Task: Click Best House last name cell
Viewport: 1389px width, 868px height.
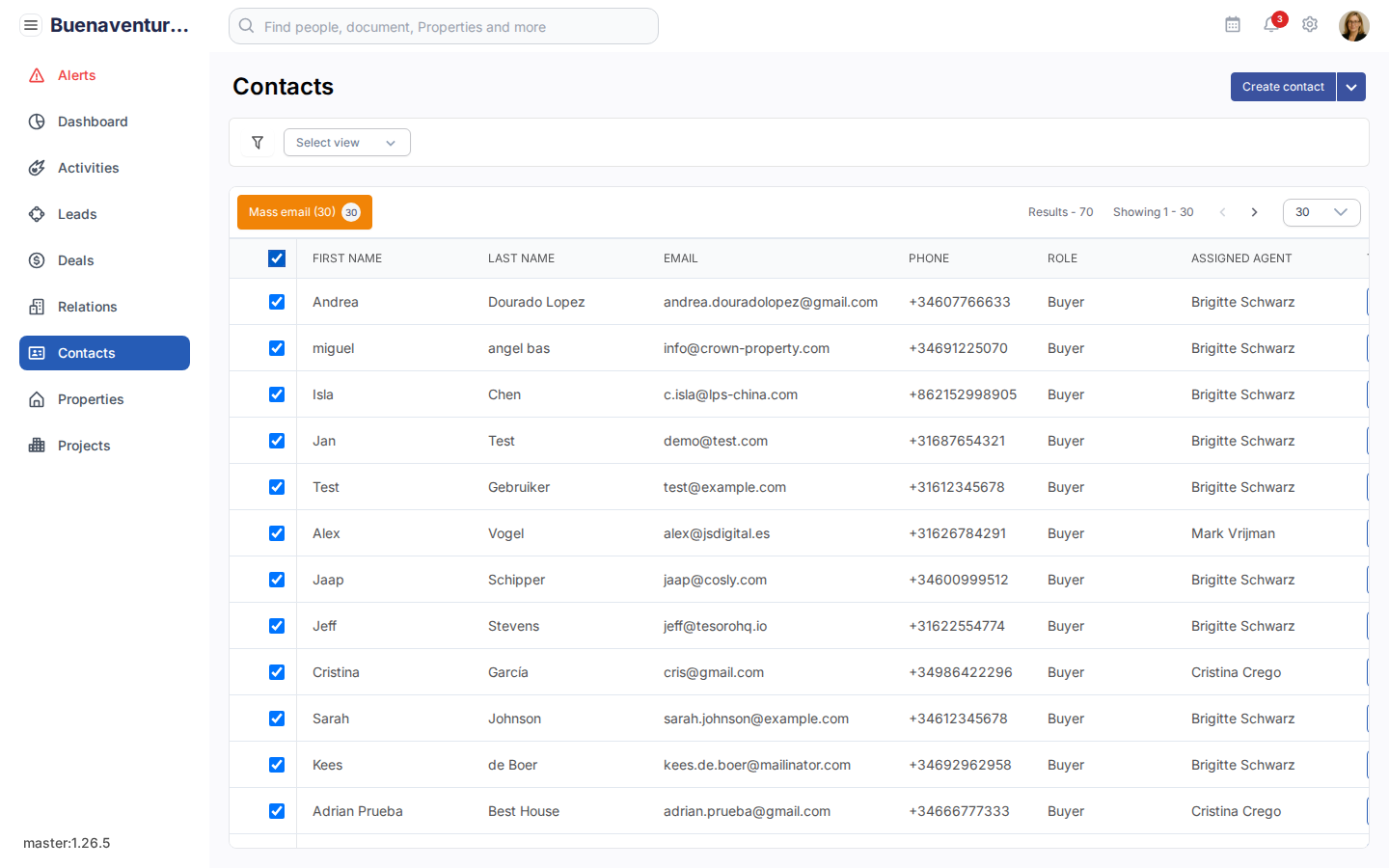Action: [524, 811]
